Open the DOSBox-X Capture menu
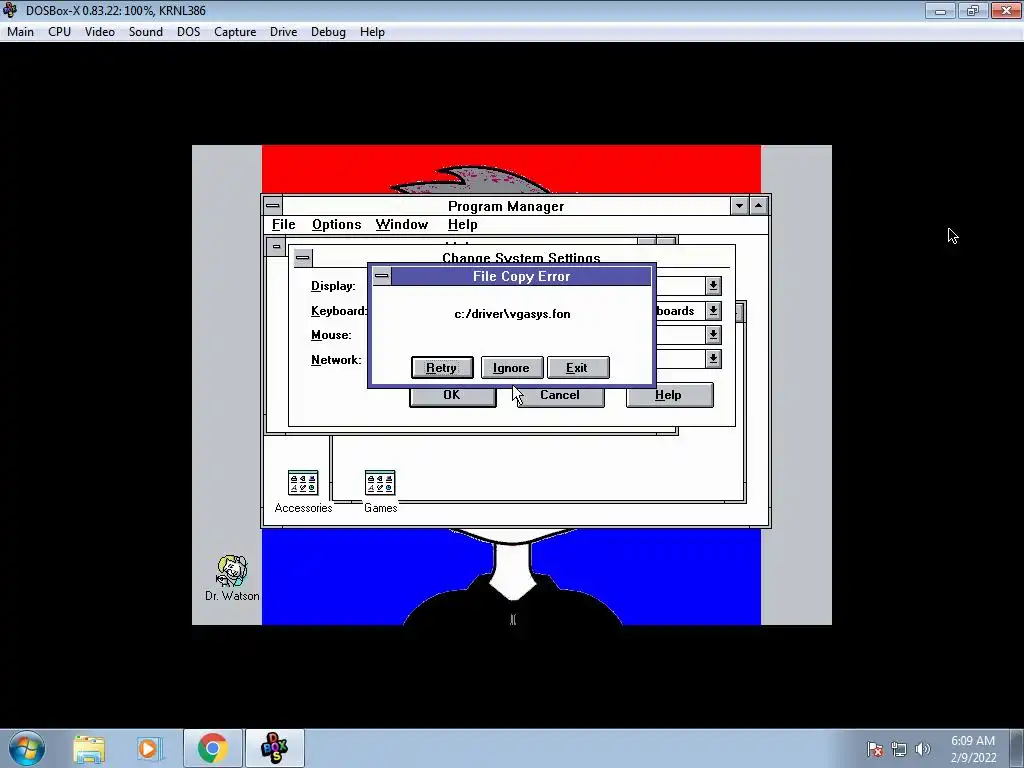 [235, 32]
